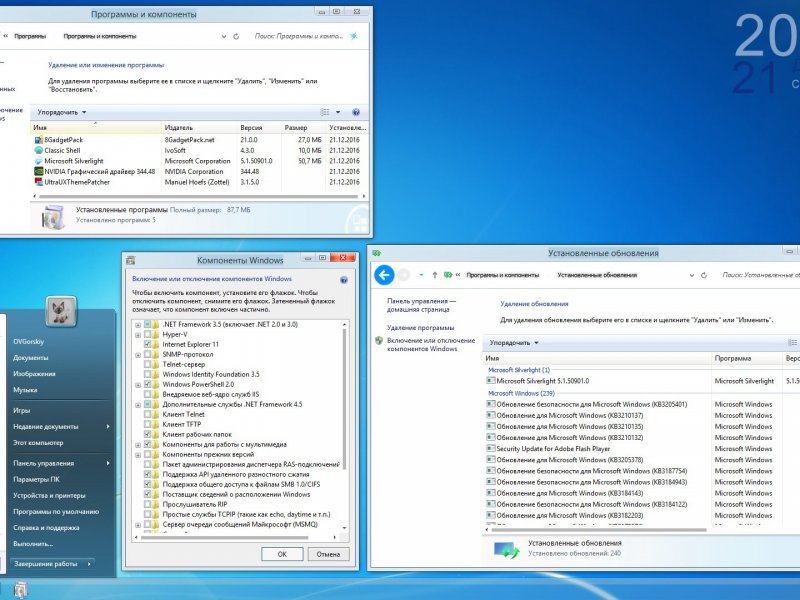Expand Сервер очереди сообщений (MSMQ) node

(x=138, y=525)
